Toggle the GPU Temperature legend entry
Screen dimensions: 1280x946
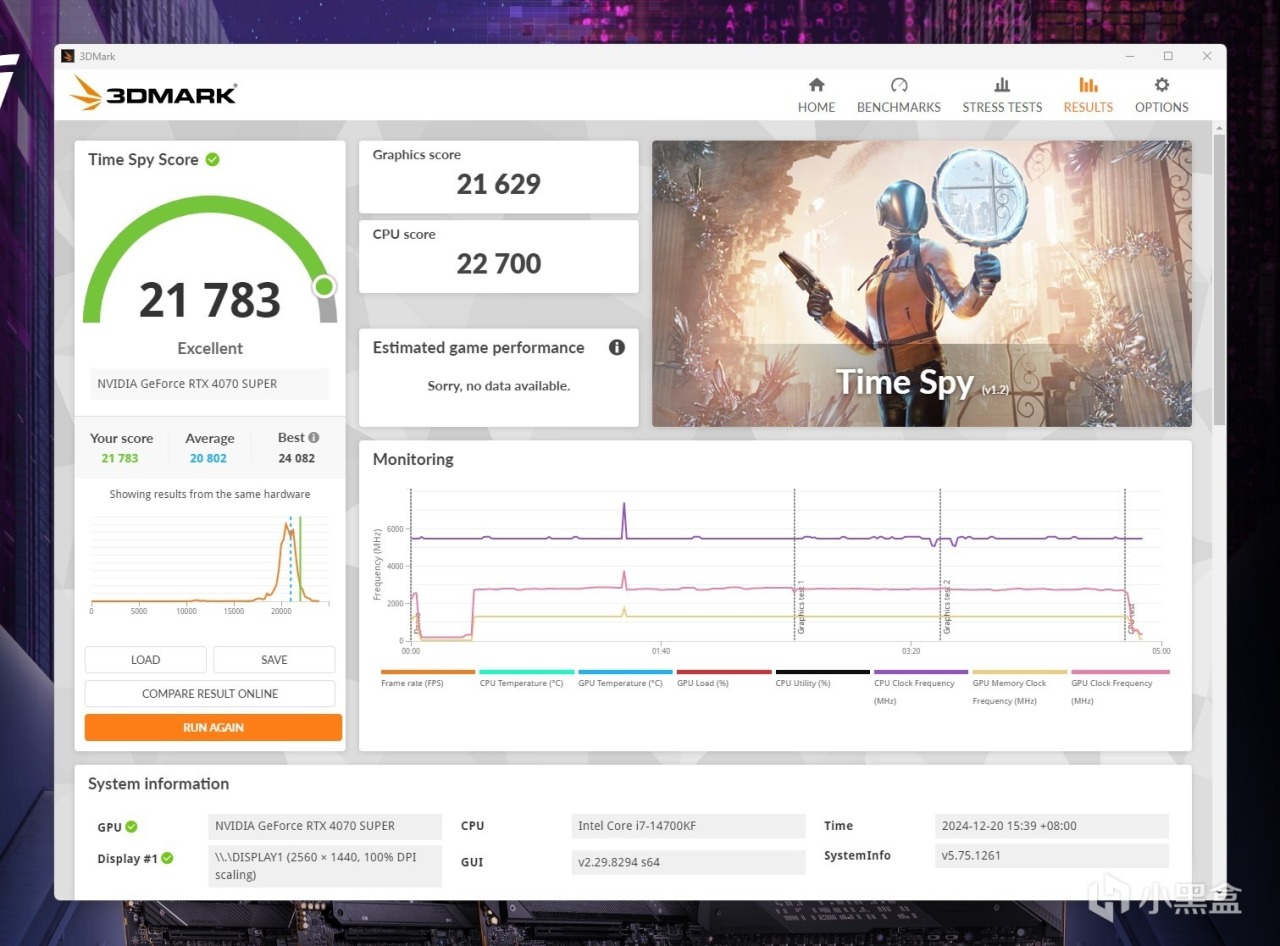tap(625, 678)
